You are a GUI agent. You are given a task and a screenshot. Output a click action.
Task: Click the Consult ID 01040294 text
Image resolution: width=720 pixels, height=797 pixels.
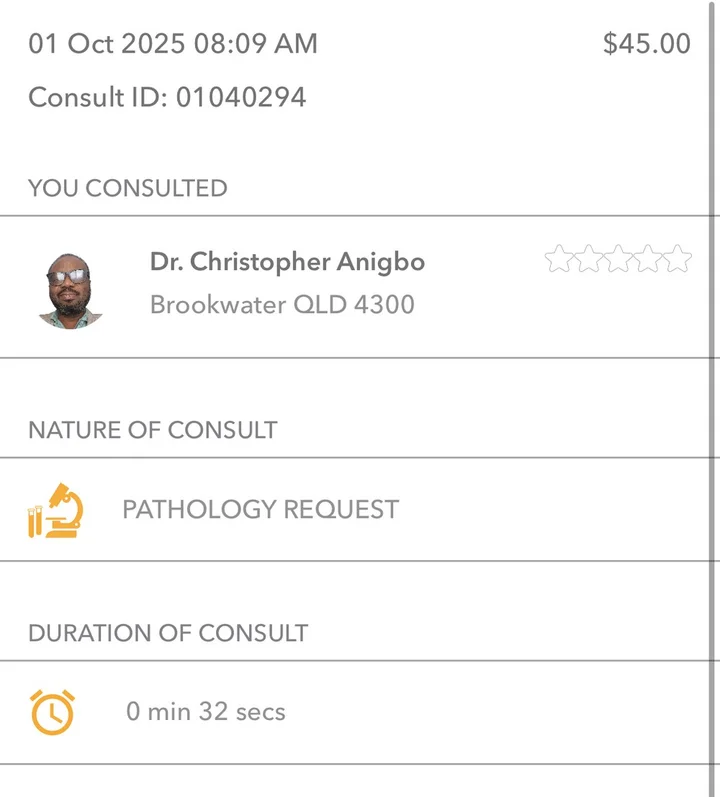click(167, 97)
